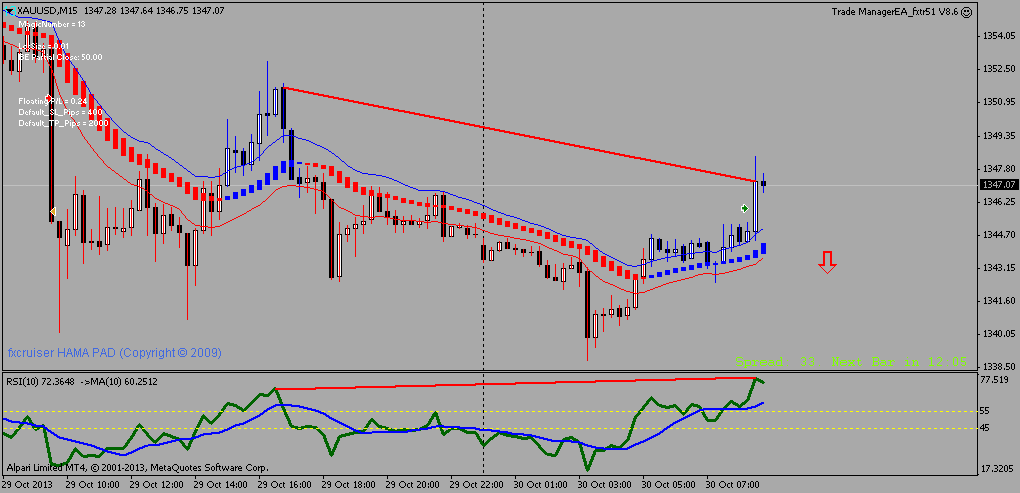Click the 29 Oct 20:00 time label
The width and height of the screenshot is (1020, 493).
(x=412, y=485)
